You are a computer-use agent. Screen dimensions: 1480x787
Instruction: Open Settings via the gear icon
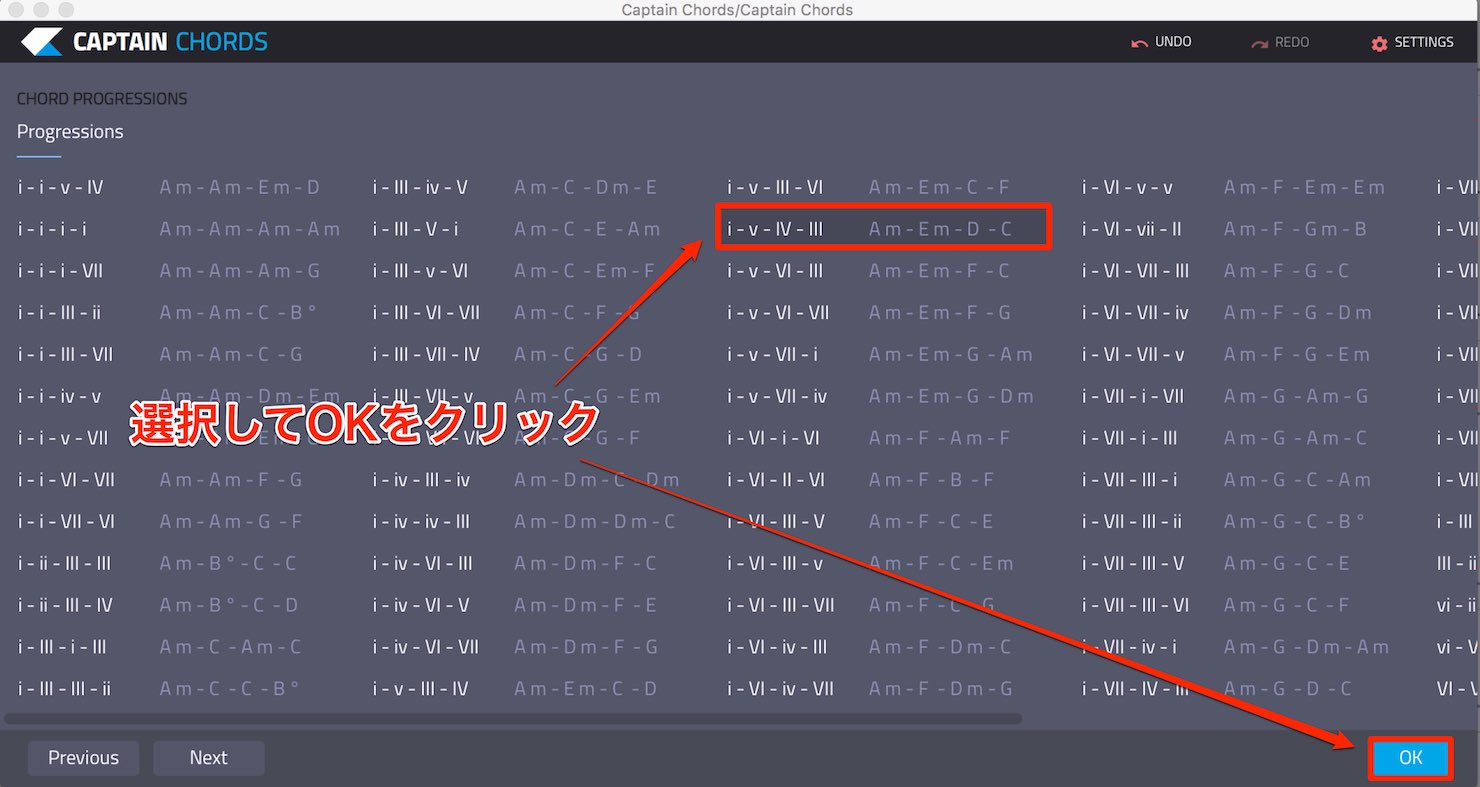coord(1379,43)
